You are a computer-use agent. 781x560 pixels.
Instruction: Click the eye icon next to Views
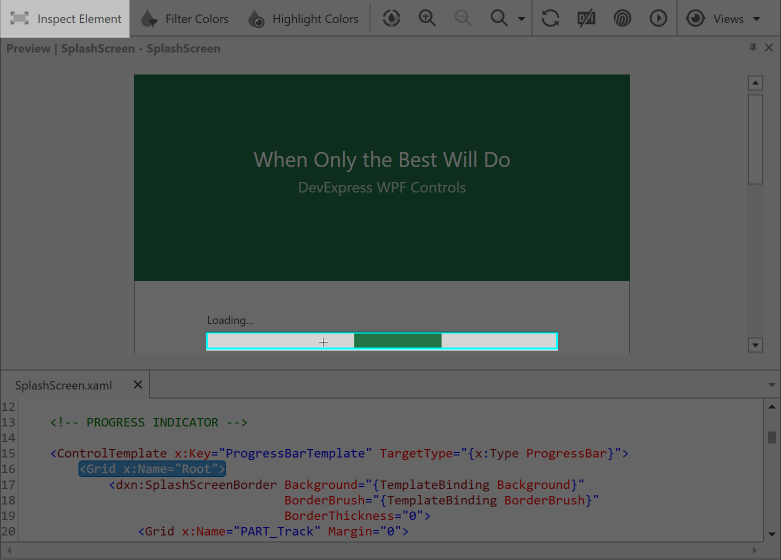(695, 19)
